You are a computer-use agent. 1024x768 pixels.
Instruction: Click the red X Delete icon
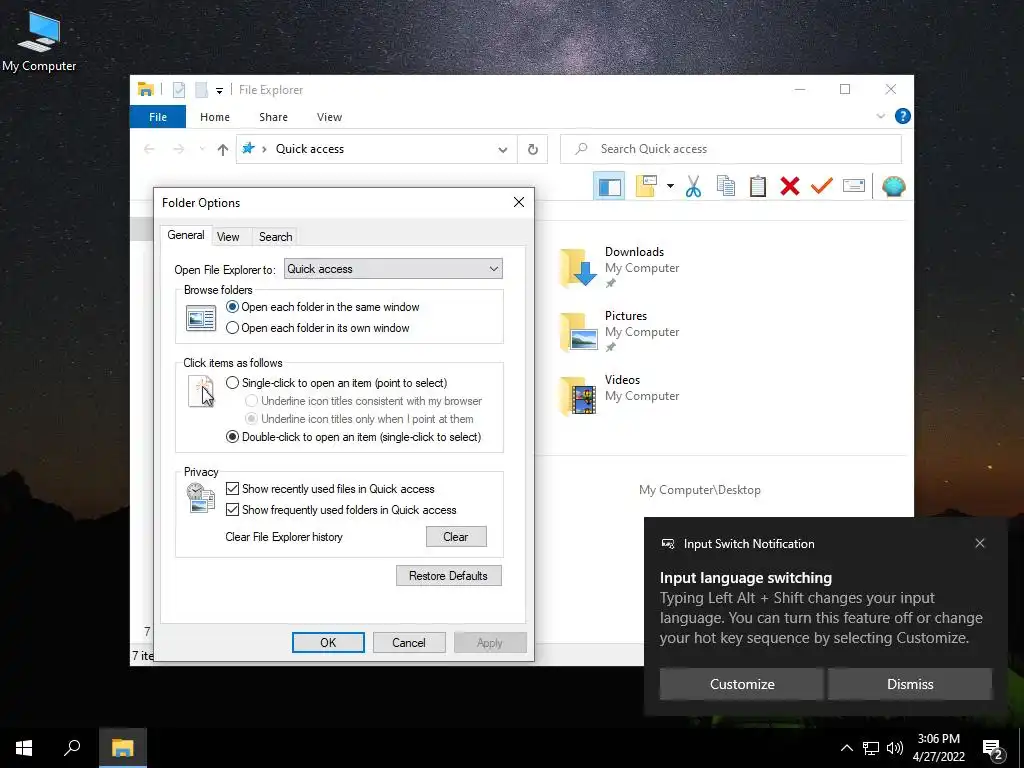tap(790, 186)
